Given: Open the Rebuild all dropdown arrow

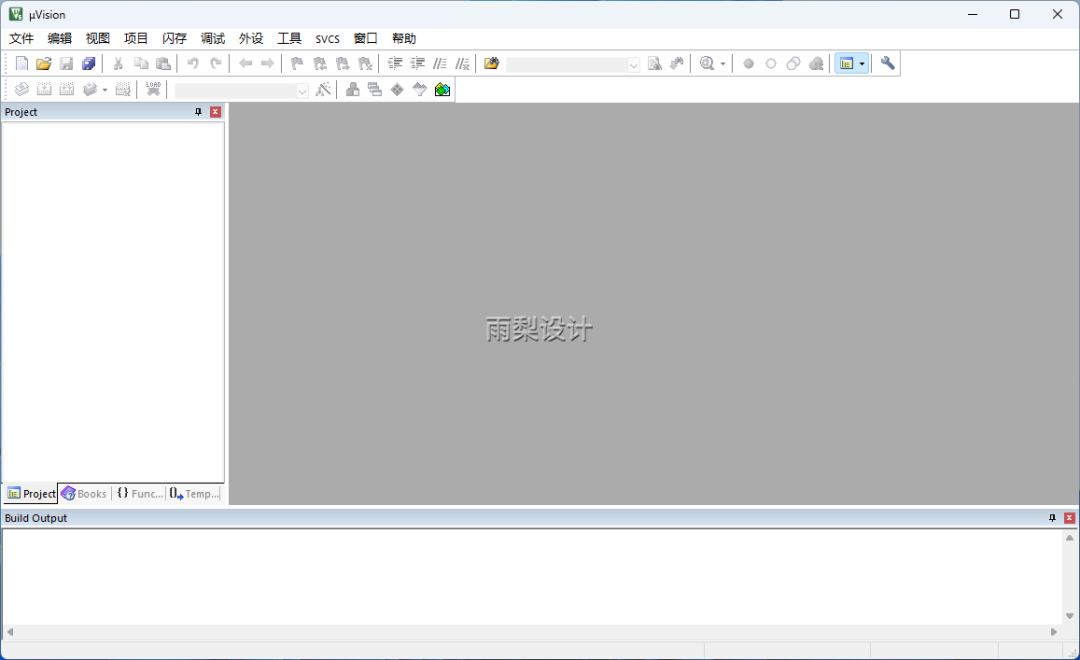Looking at the screenshot, I should point(106,89).
